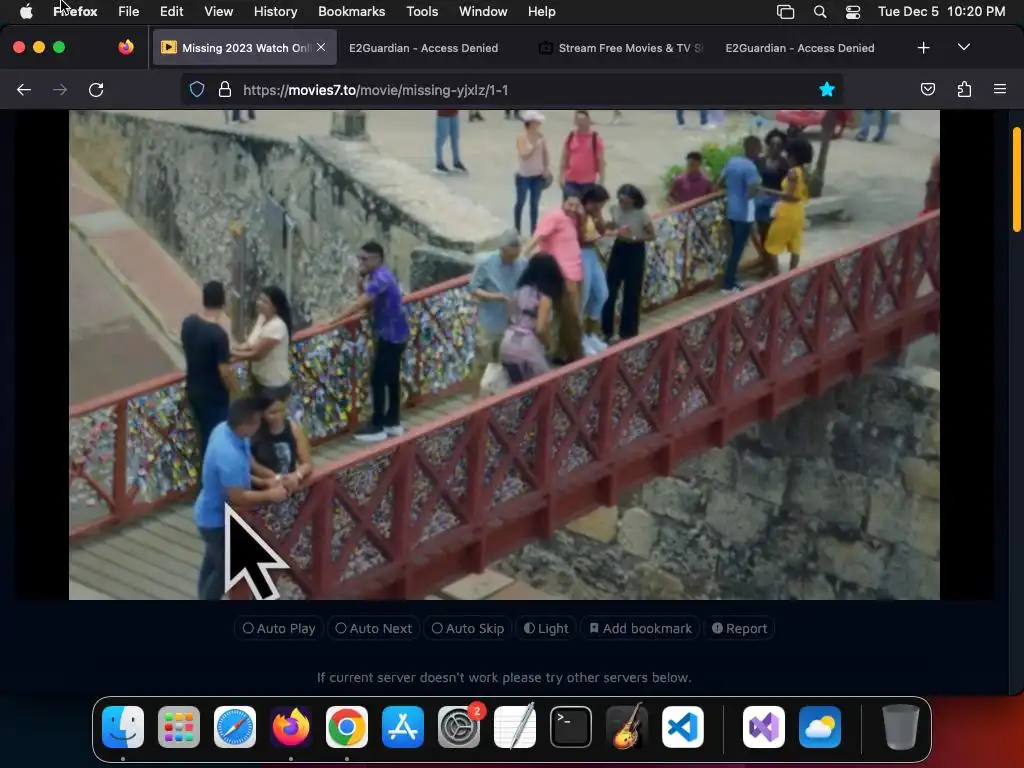Screen dimensions: 1024x768
Task: Toggle the Auto Play option
Action: 279,628
